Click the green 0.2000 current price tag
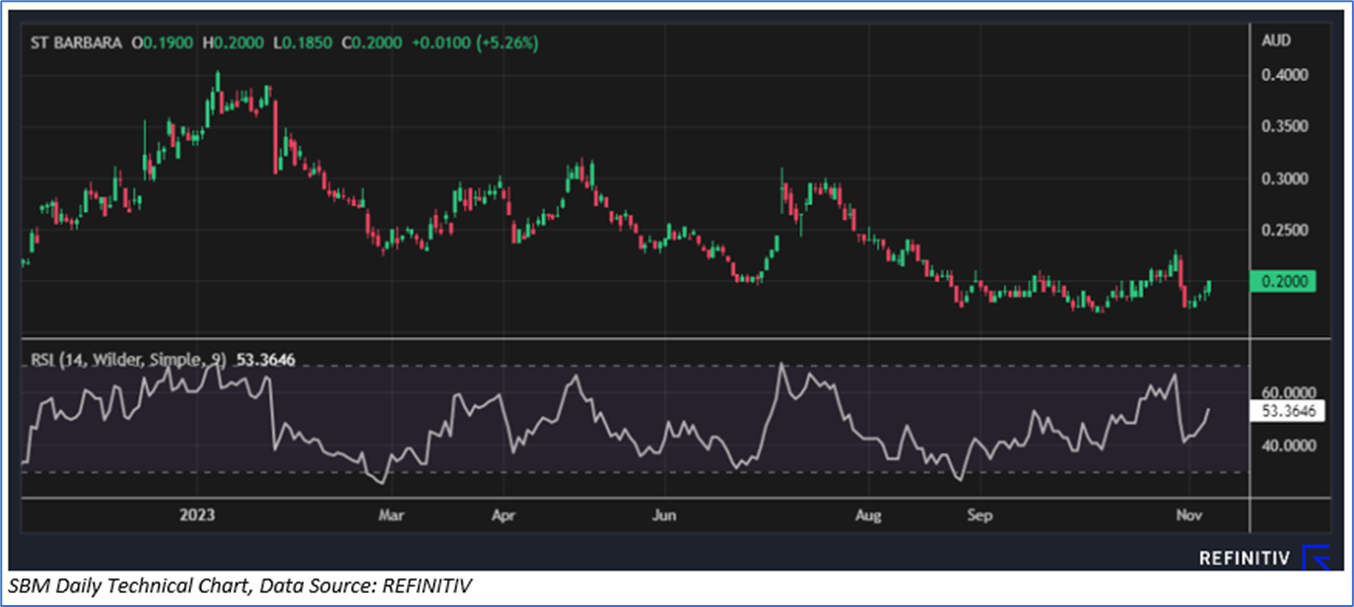This screenshot has height=607, width=1354. (1285, 282)
